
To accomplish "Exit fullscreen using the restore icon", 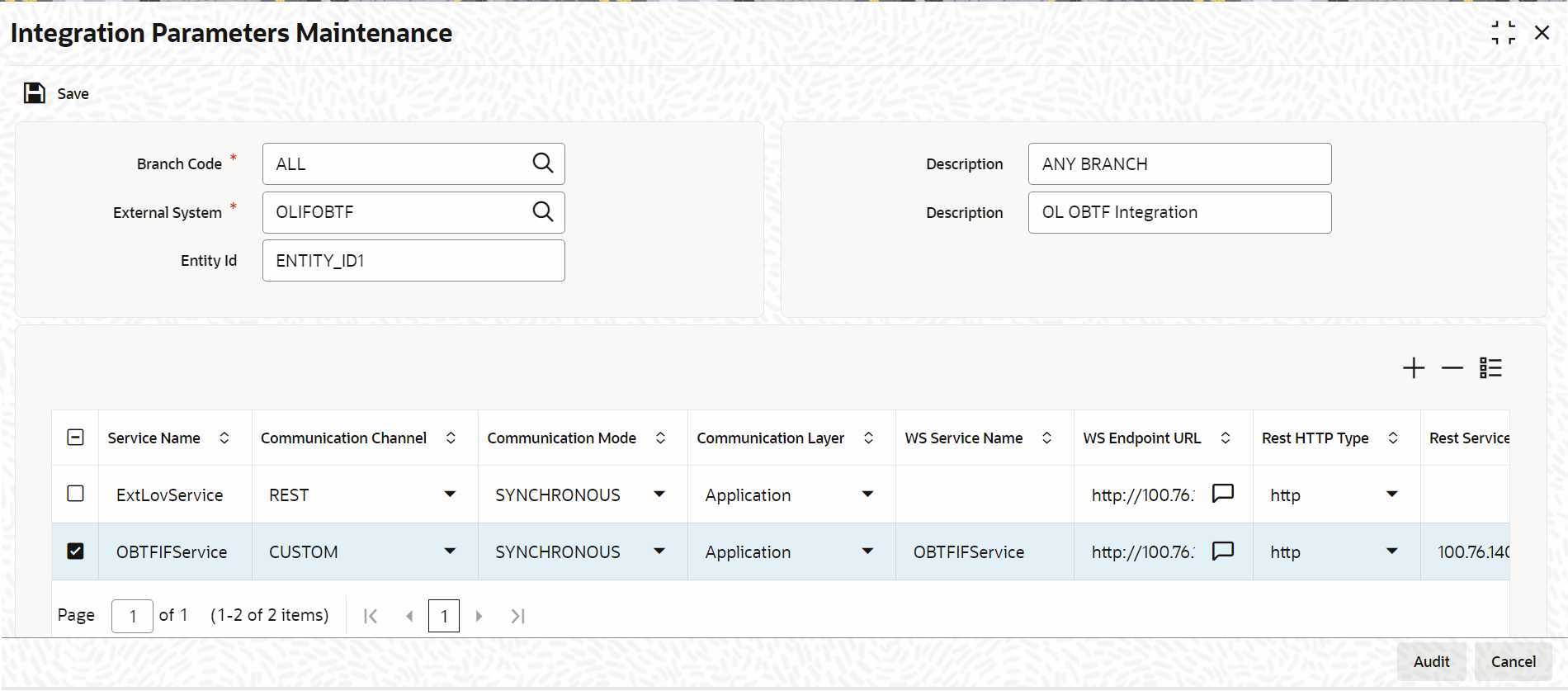I will (1504, 33).
